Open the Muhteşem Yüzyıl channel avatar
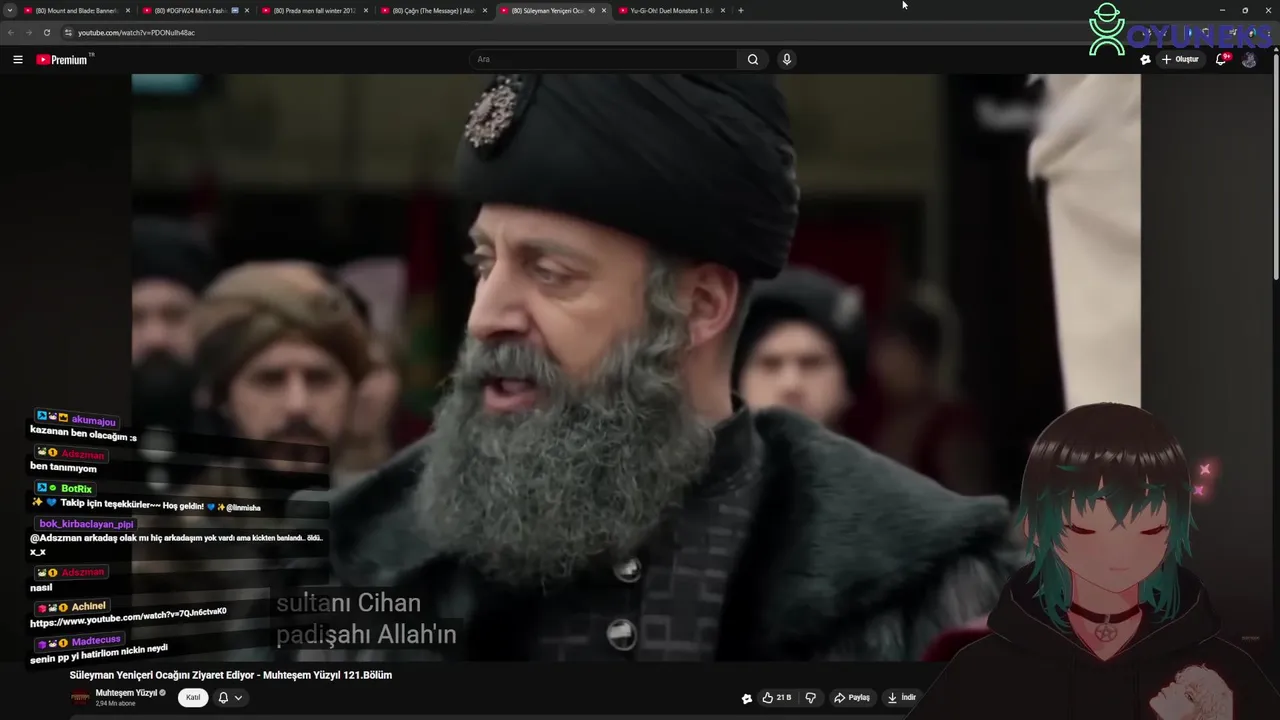This screenshot has height=720, width=1280. (80, 697)
